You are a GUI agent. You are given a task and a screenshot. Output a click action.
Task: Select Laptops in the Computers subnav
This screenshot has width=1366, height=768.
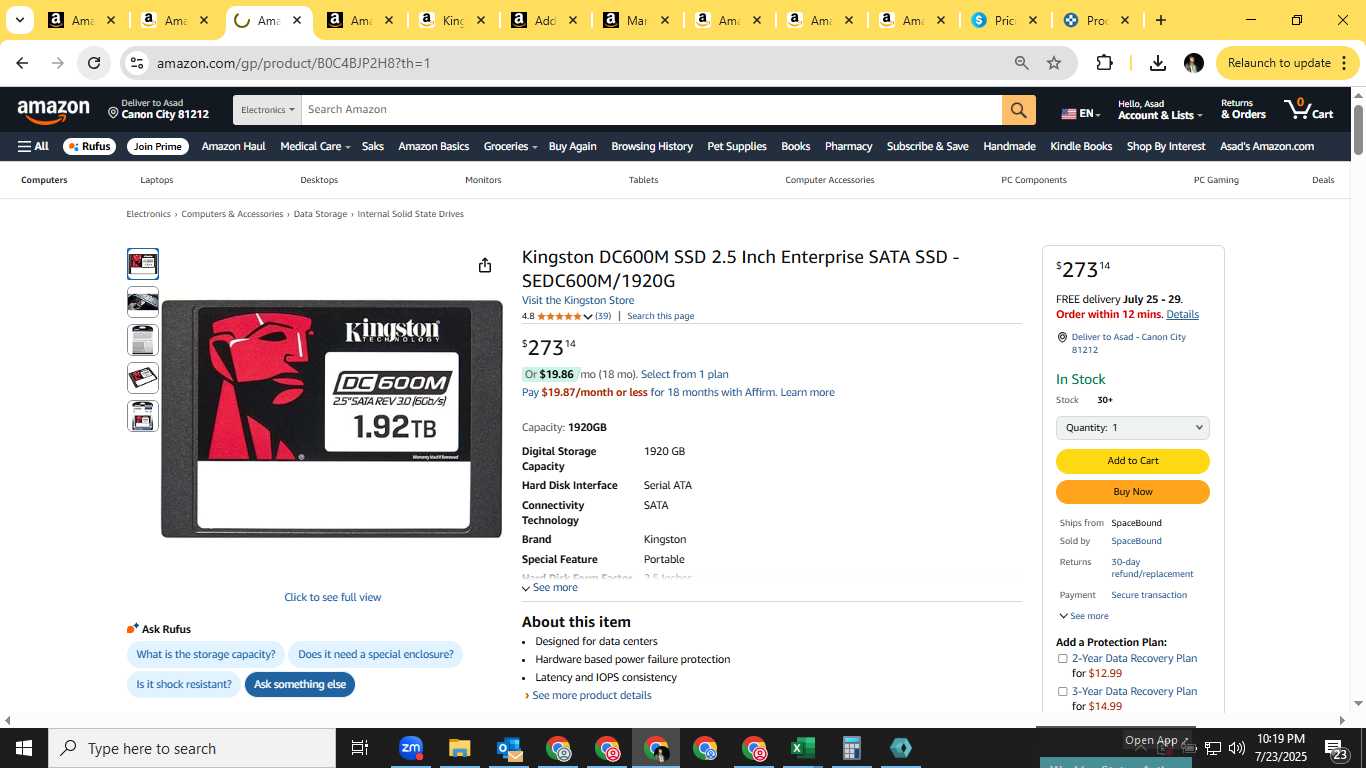[157, 180]
